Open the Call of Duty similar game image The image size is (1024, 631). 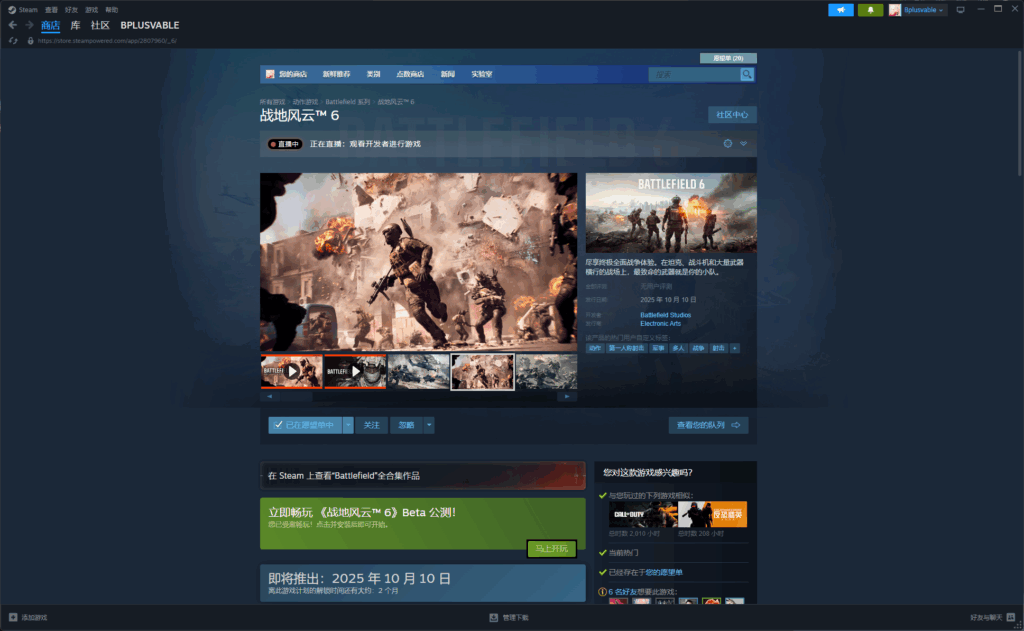point(643,515)
